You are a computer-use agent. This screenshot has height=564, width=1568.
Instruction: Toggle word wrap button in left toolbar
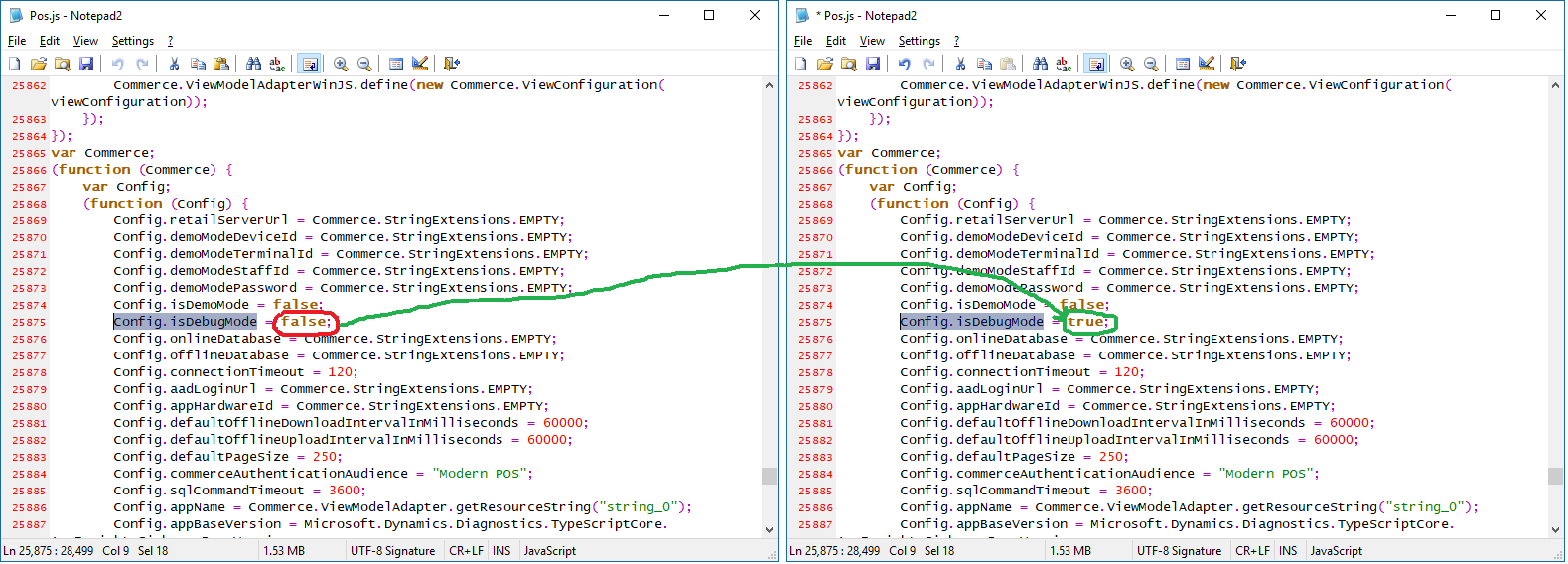(310, 64)
